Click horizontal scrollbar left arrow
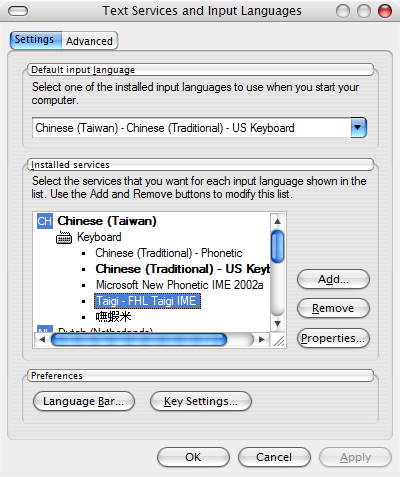This screenshot has height=477, width=400. click(42, 340)
